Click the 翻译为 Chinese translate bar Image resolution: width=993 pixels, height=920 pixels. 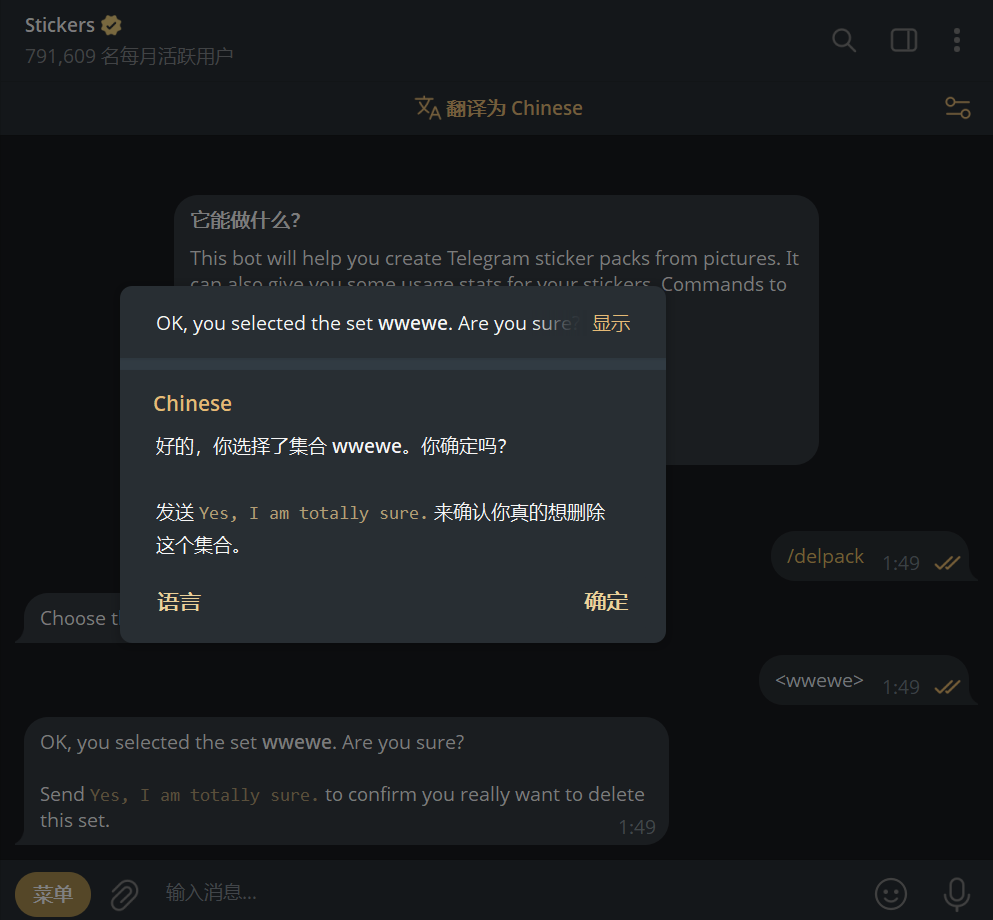[x=498, y=108]
